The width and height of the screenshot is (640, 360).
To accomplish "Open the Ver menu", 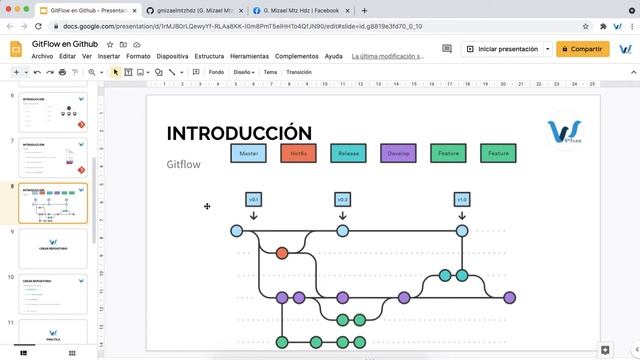I will point(87,56).
